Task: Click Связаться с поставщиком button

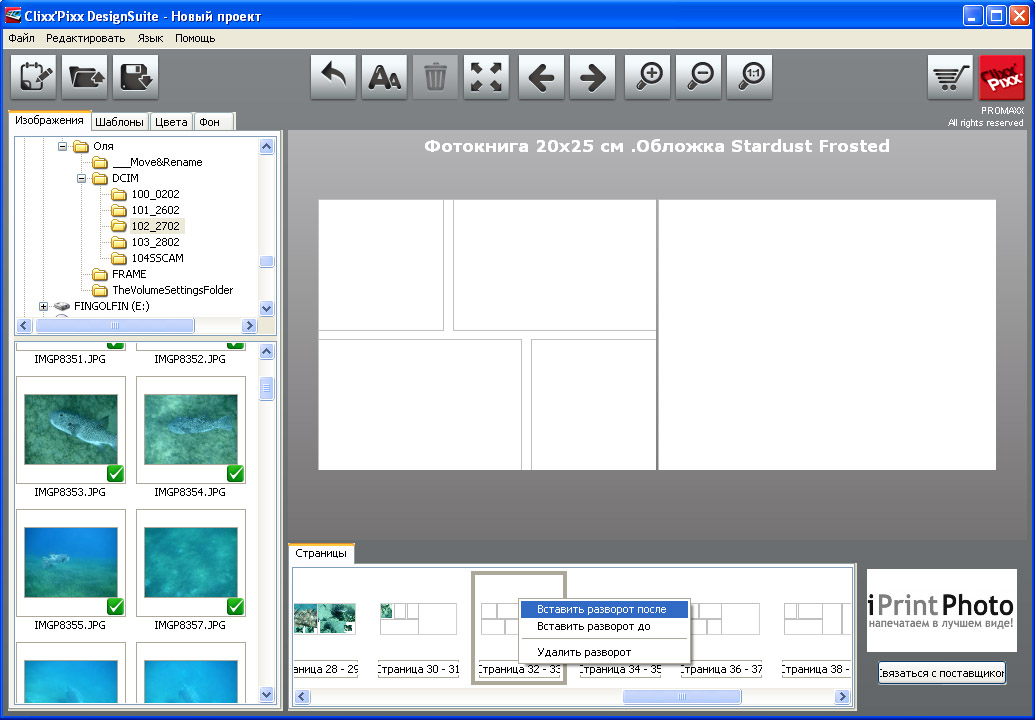Action: pyautogui.click(x=942, y=673)
